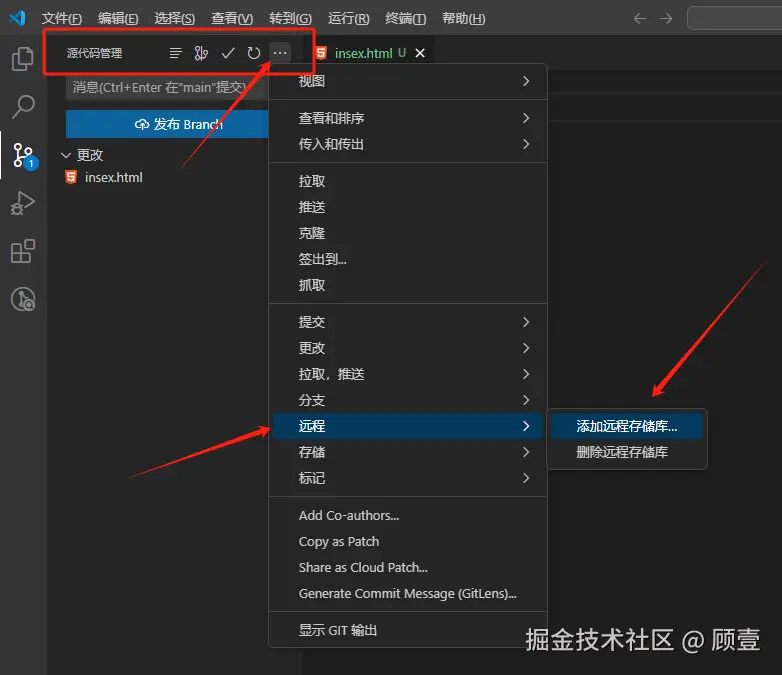Open the Search view in activity bar
Screen dimensions: 782x675
tap(22, 107)
